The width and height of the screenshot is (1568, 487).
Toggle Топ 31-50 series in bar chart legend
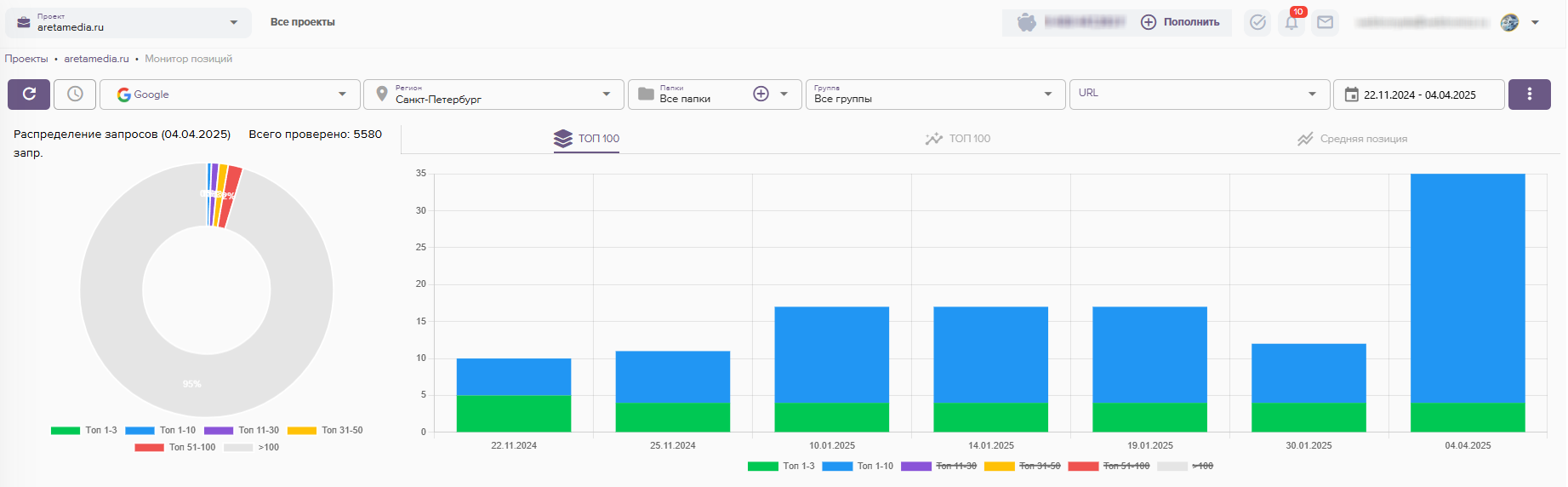click(x=1022, y=466)
